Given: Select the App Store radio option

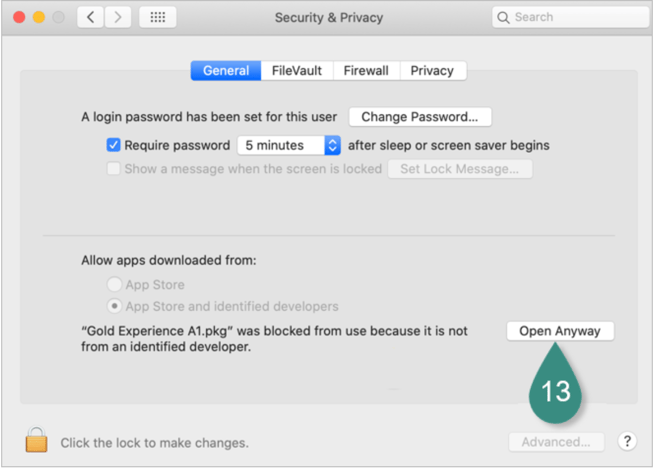Looking at the screenshot, I should click(x=114, y=284).
